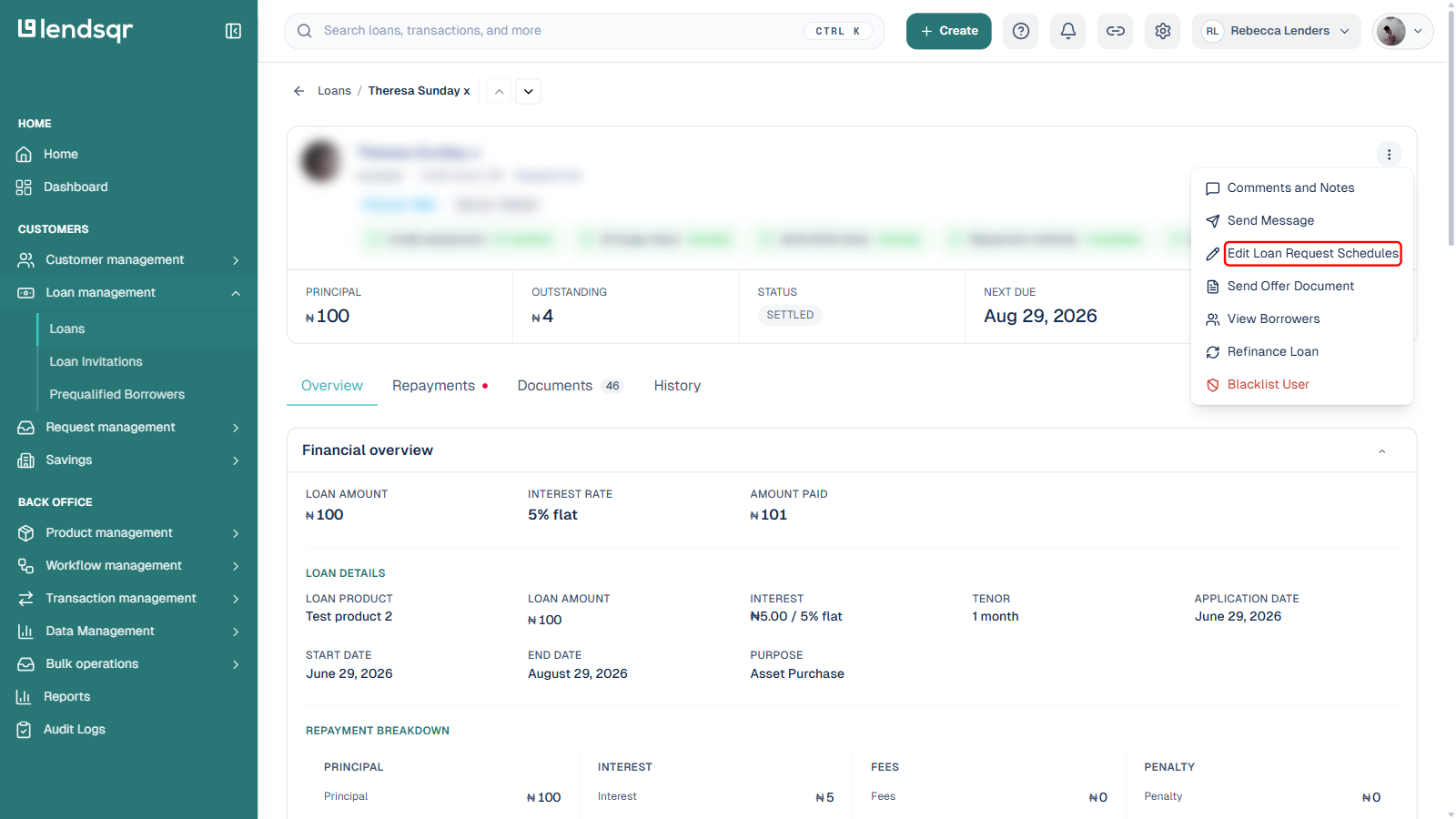
Task: Click the Lendsqr logo
Action: 76,30
